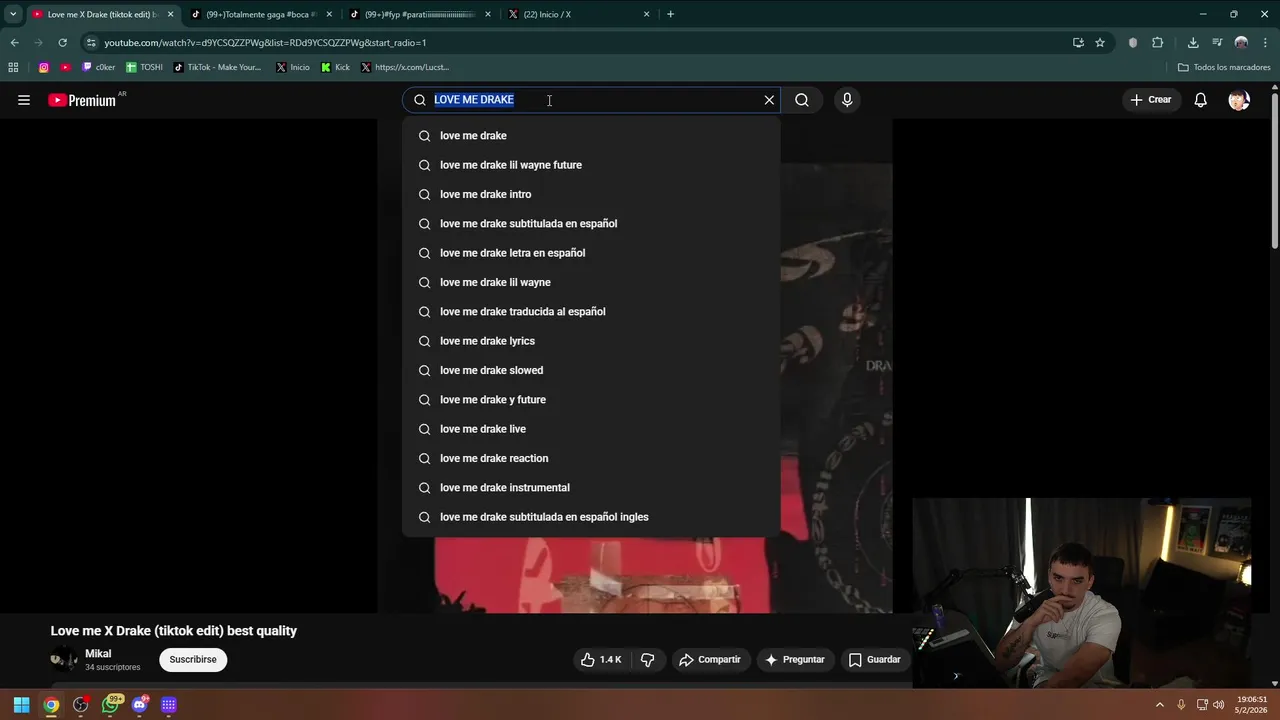Viewport: 1280px width, 720px height.
Task: Select suggestion "love me drake"
Action: [591, 136]
